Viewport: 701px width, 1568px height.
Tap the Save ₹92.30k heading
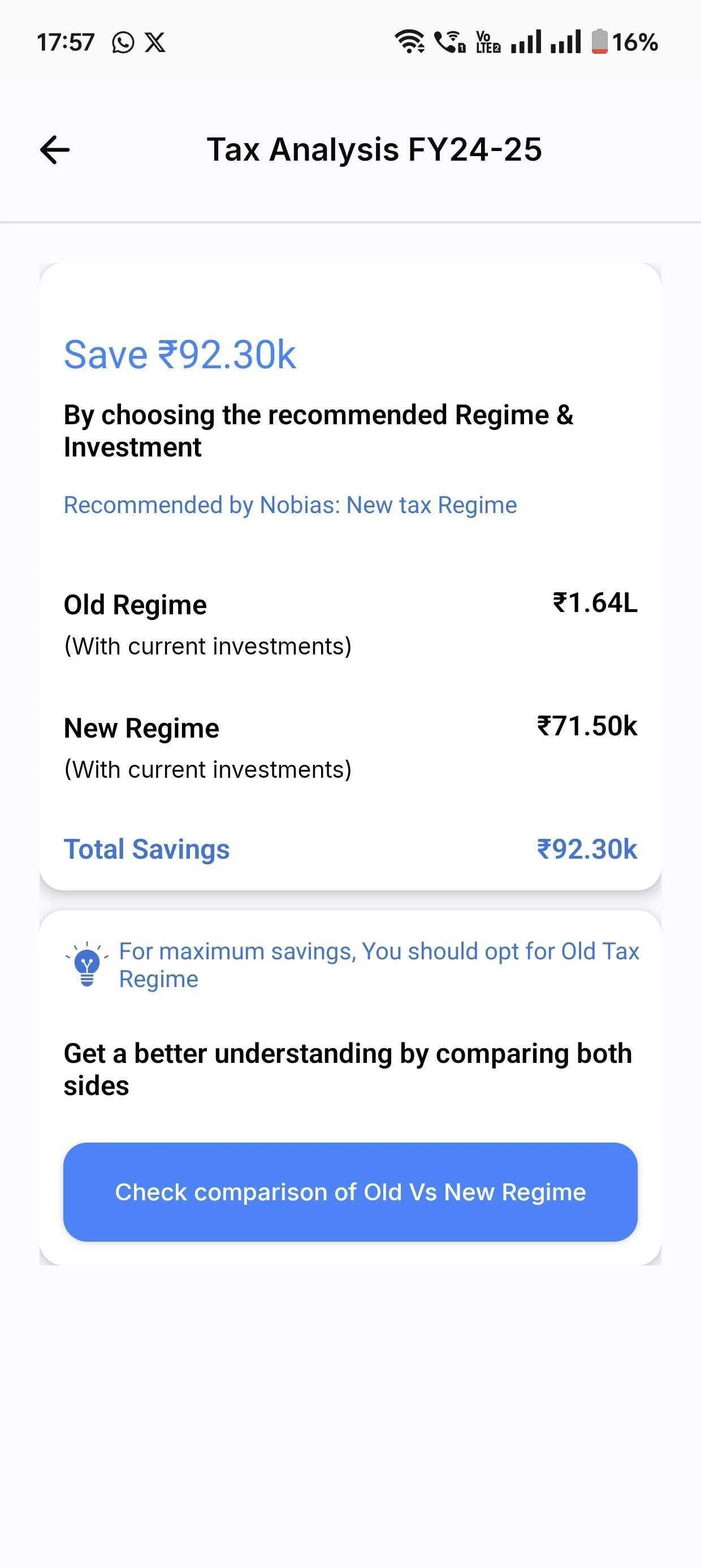click(x=180, y=354)
